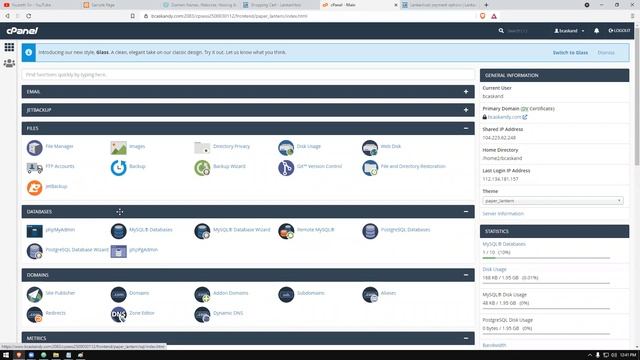Click the page vertical scrollbar
The width and height of the screenshot is (640, 360).
click(x=637, y=97)
